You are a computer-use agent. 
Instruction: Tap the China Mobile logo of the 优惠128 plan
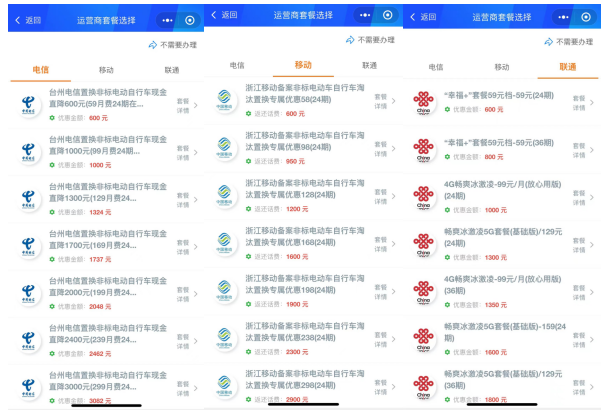pos(224,196)
